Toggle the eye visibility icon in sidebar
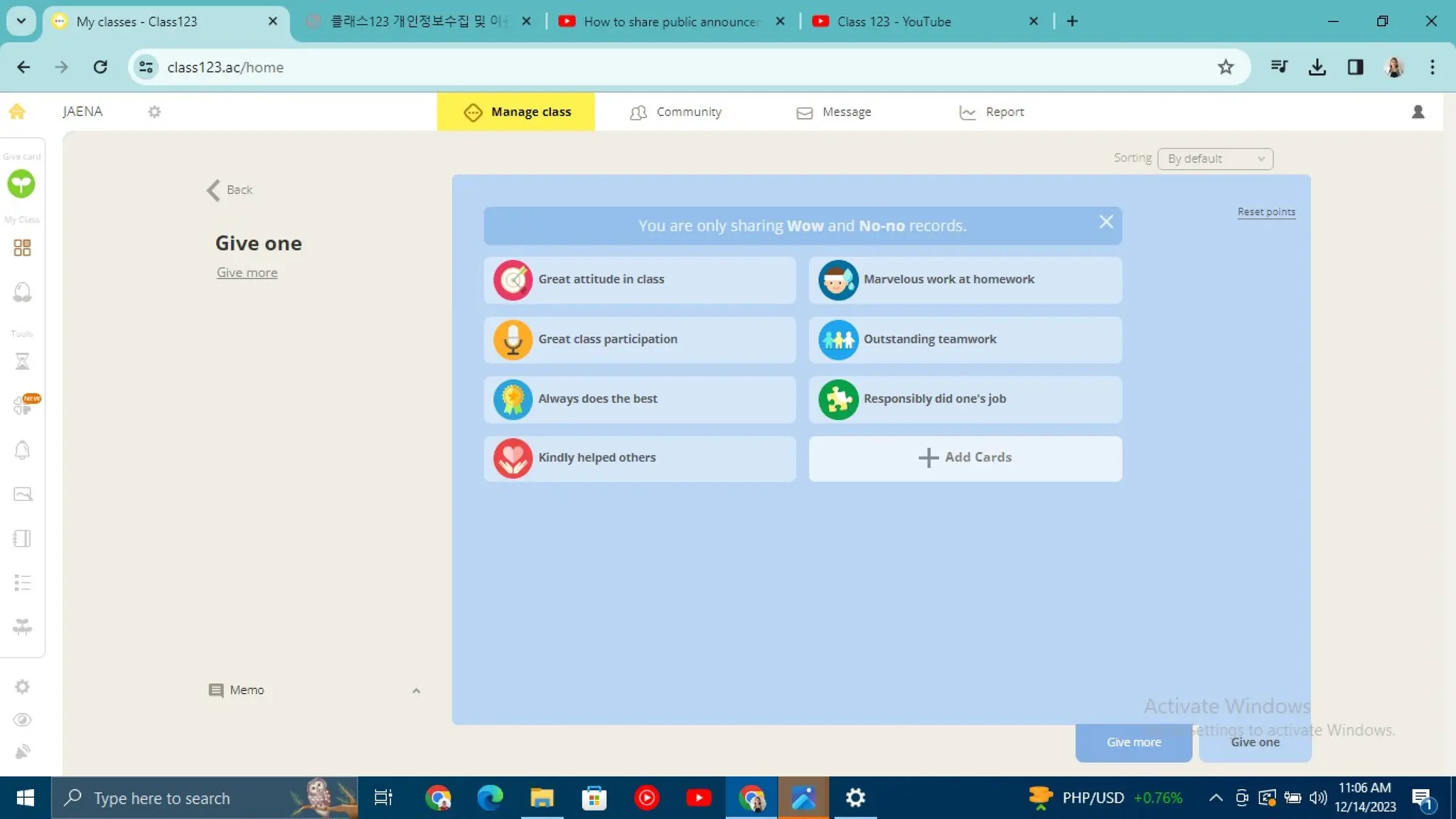The image size is (1456, 819). click(22, 719)
